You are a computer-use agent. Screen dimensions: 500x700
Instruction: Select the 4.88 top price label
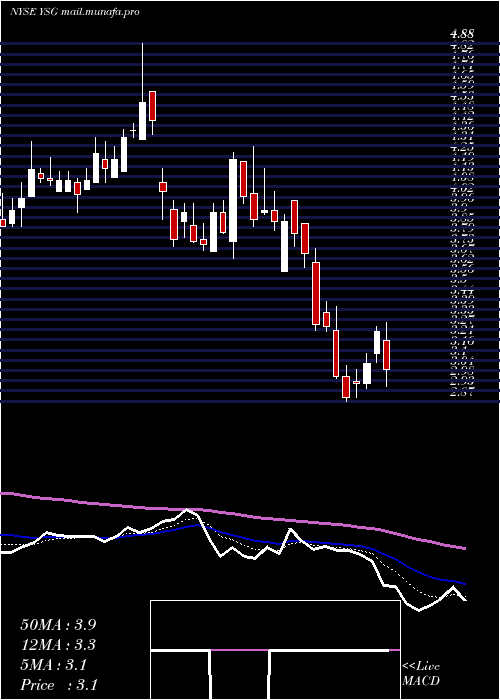click(462, 34)
